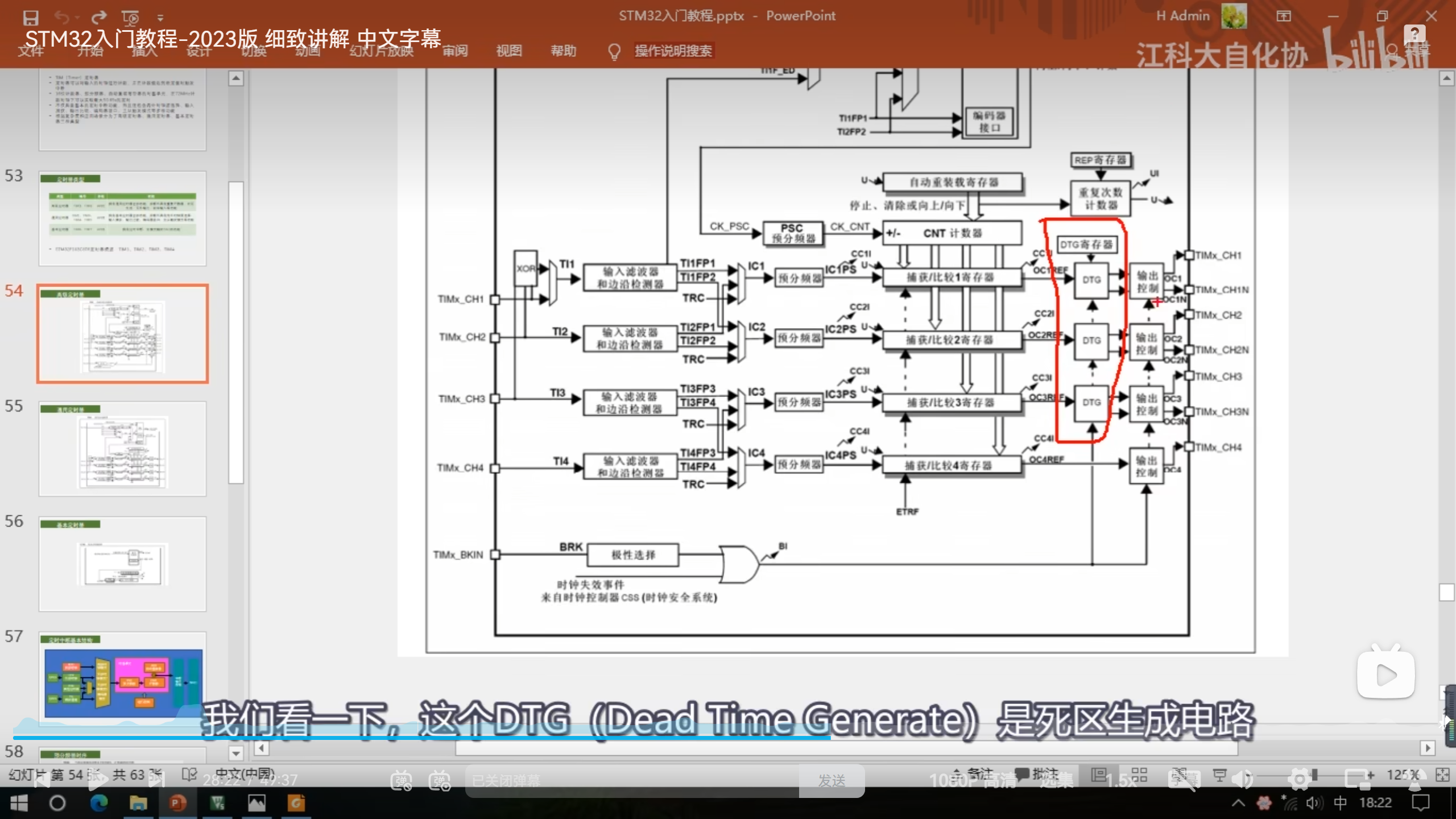Open the 帮助 ribbon tab
The width and height of the screenshot is (1456, 819).
click(x=563, y=51)
